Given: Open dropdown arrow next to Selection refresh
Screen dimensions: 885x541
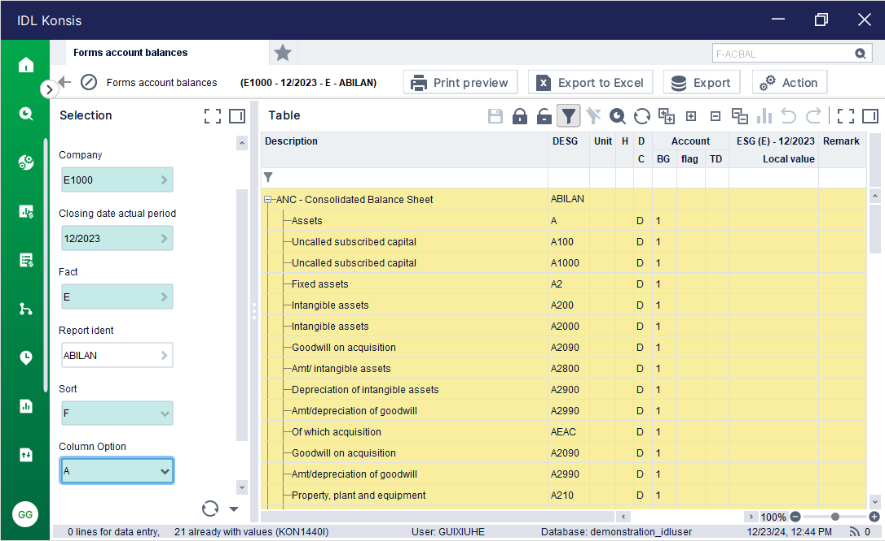Looking at the screenshot, I should (x=234, y=509).
